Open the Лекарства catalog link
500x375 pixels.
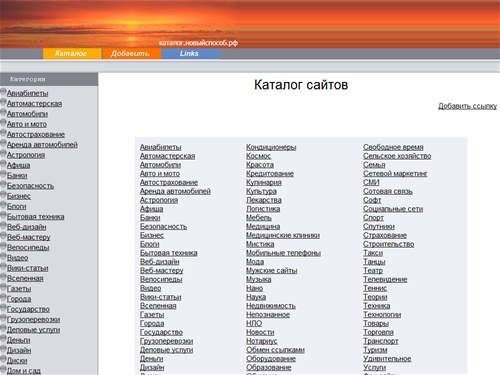[x=264, y=200]
